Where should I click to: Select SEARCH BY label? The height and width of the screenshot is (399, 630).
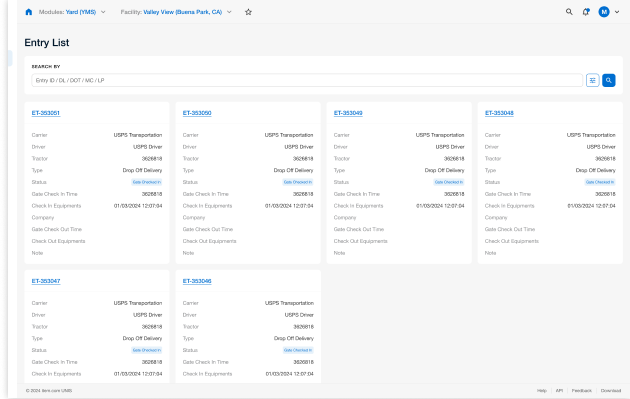46,67
